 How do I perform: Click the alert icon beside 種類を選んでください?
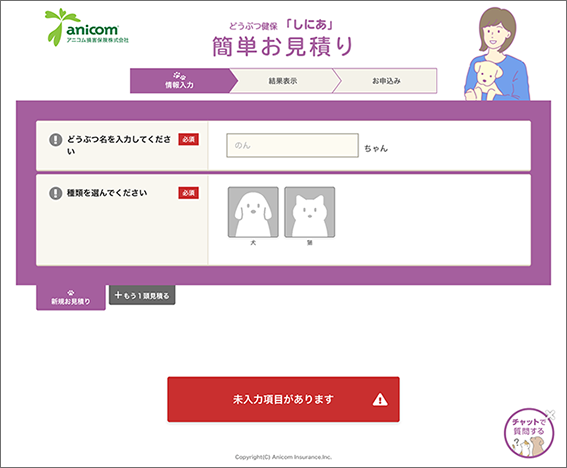tap(55, 193)
